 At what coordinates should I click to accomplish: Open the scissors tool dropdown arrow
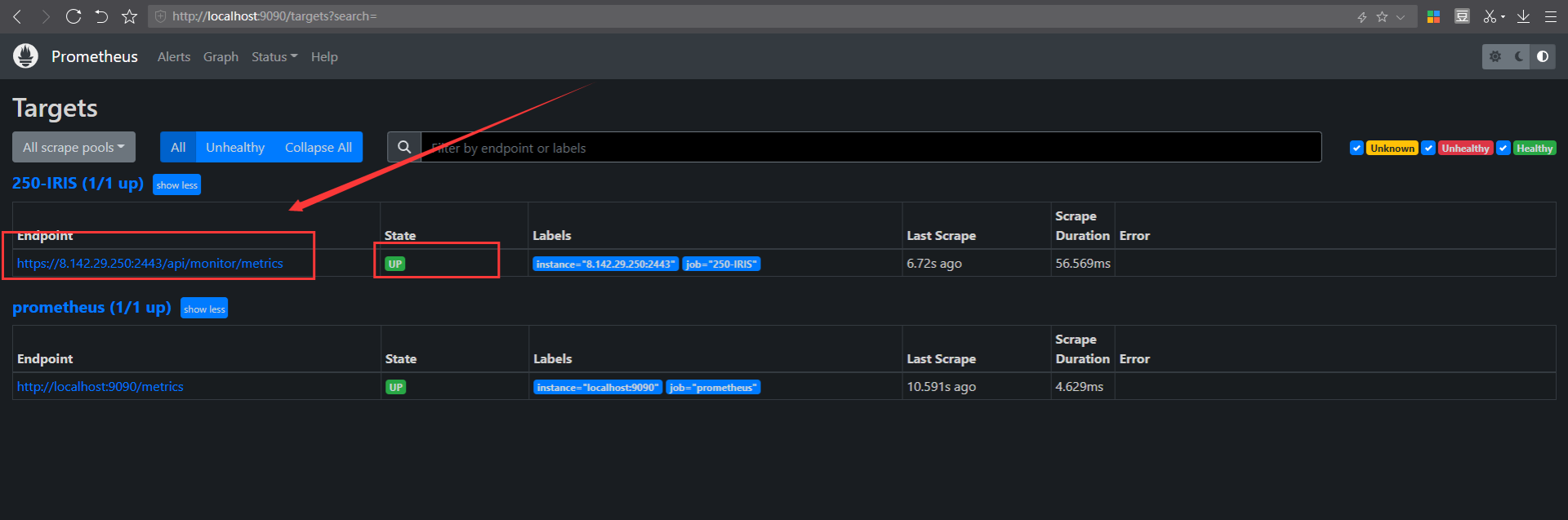pyautogui.click(x=1503, y=17)
